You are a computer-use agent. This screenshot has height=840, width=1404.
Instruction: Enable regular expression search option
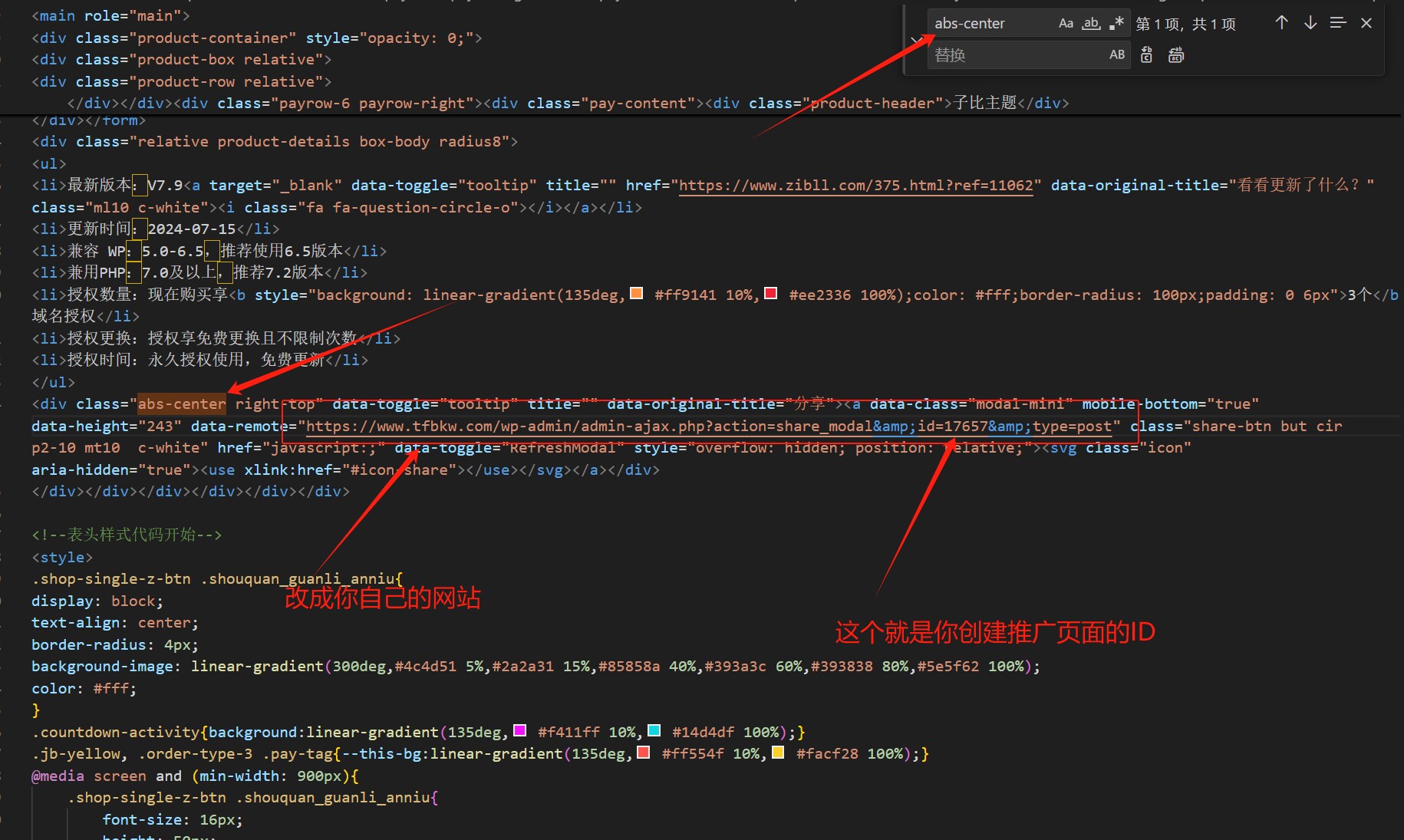click(1116, 23)
